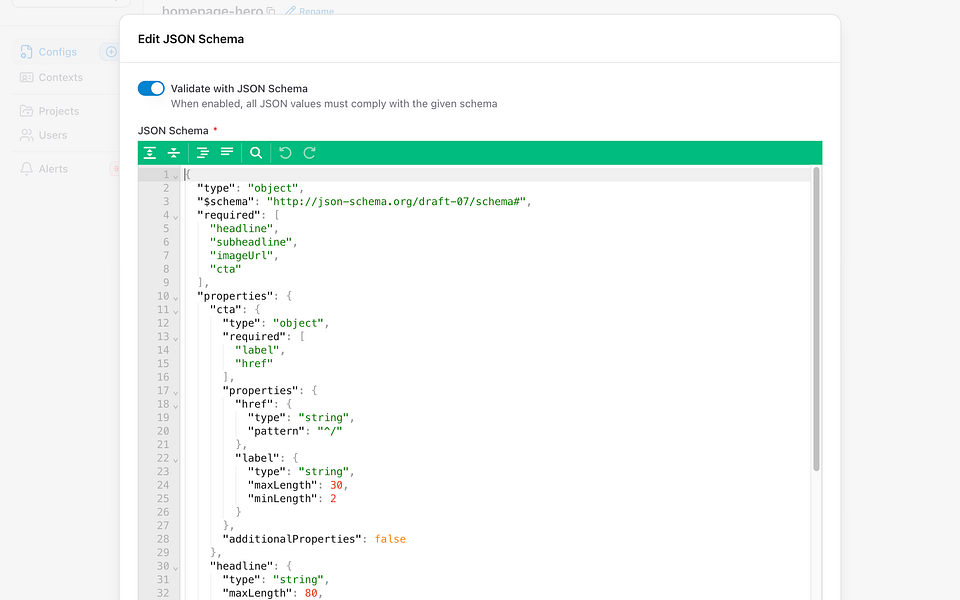Collapse the "required" array at line 4

176,216
